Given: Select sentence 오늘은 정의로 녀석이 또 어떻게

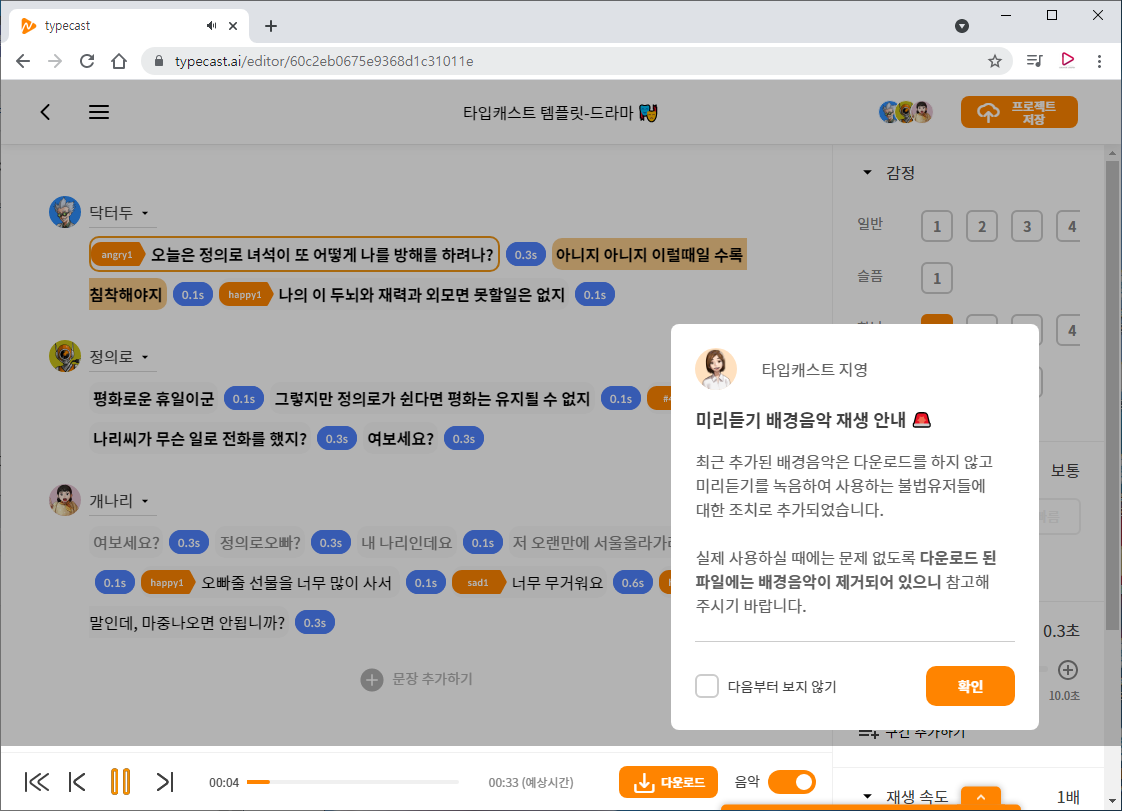Looking at the screenshot, I should pos(322,255).
